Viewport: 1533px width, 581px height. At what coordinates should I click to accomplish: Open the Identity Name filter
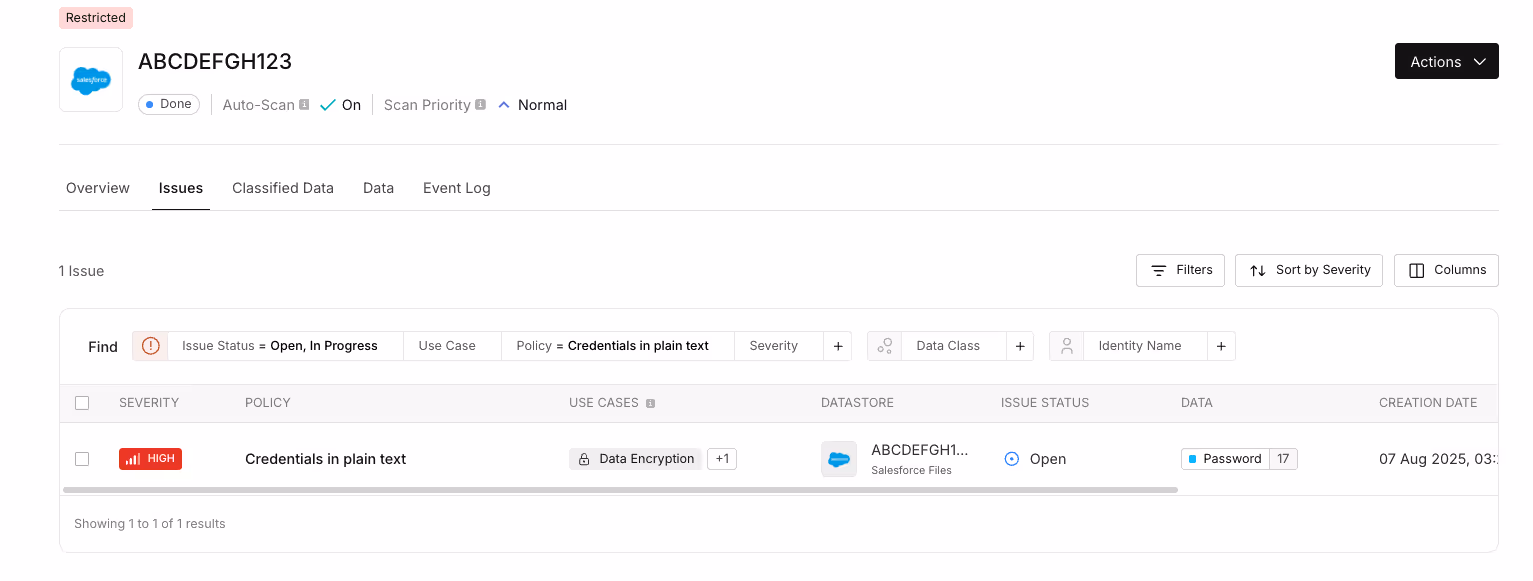[x=1145, y=346]
